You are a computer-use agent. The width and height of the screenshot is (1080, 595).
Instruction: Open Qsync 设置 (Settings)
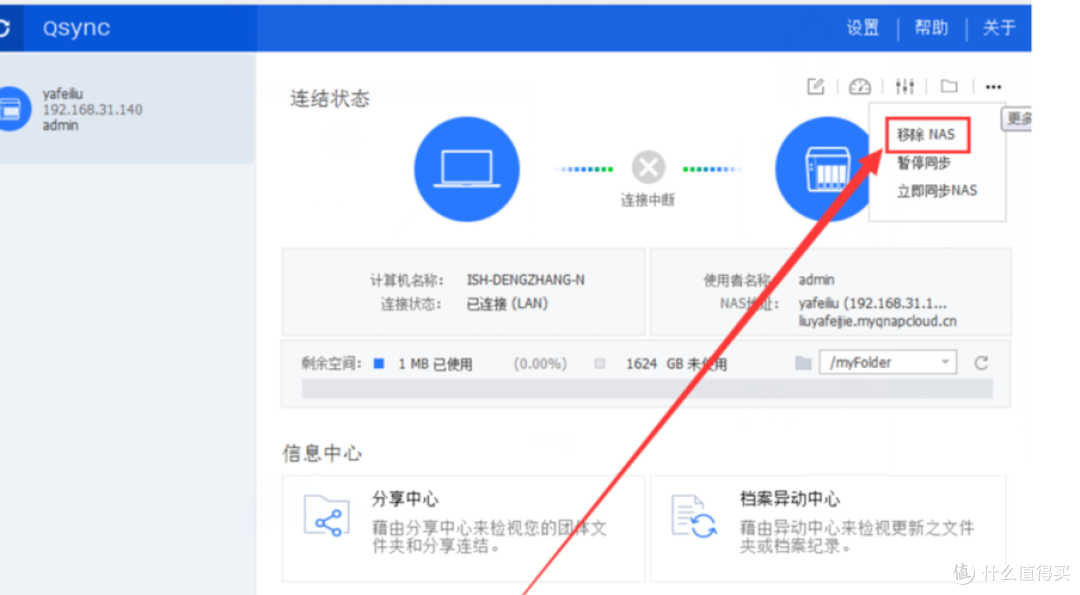[x=862, y=28]
